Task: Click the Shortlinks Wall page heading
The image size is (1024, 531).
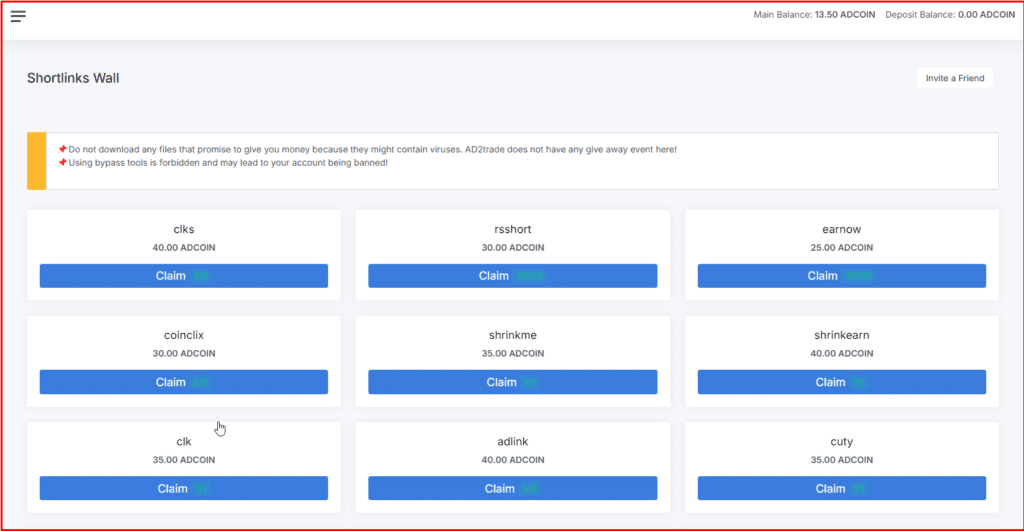Action: coord(73,78)
